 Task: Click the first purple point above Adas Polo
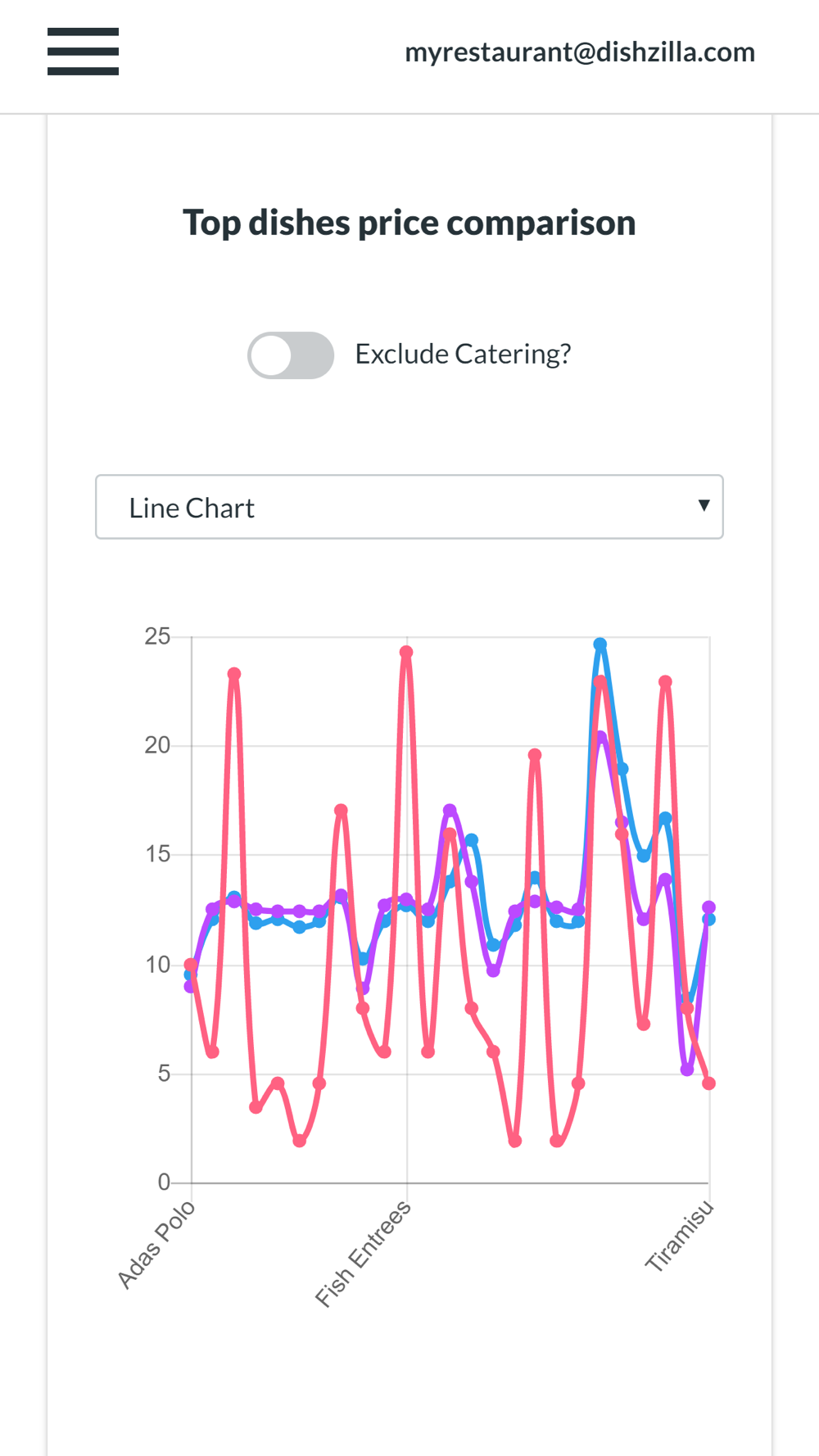click(191, 987)
